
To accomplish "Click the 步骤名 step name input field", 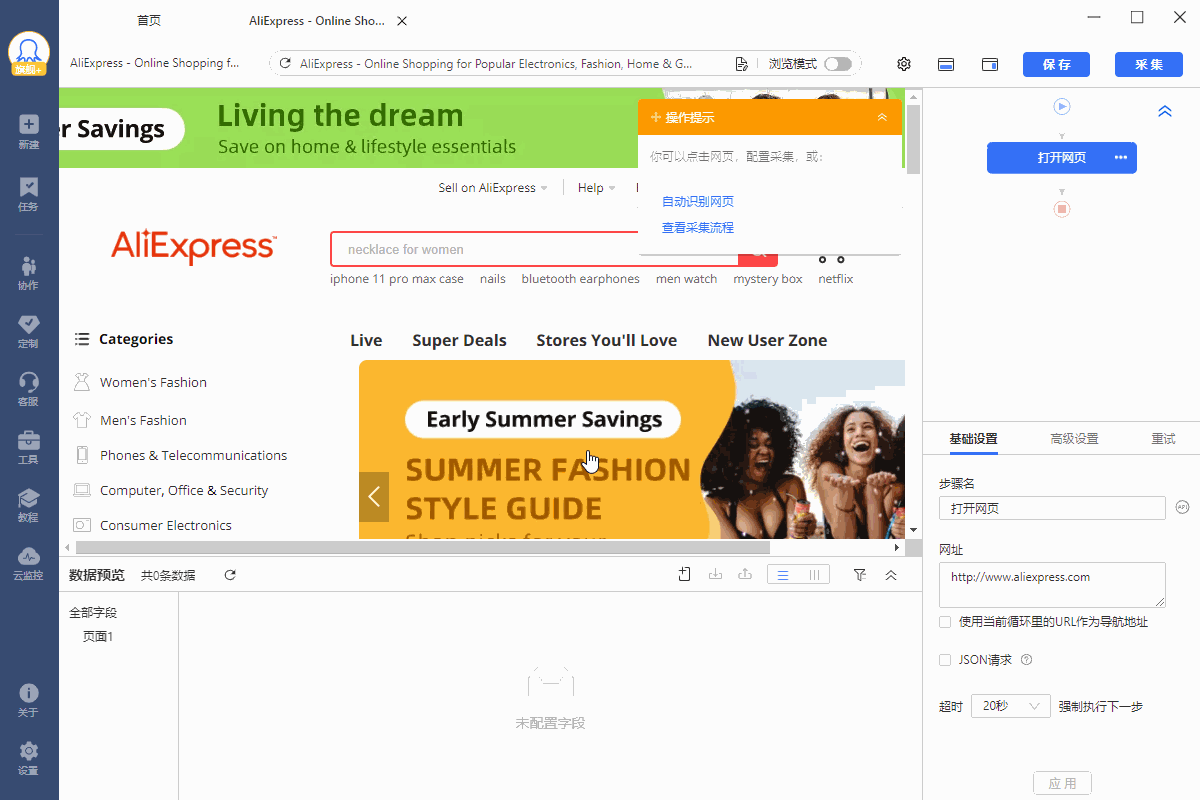I will click(1052, 508).
